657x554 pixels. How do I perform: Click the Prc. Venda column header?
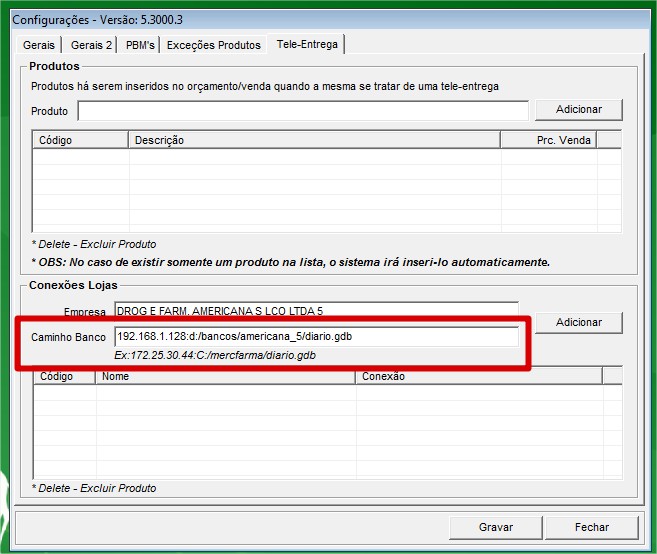pos(560,141)
